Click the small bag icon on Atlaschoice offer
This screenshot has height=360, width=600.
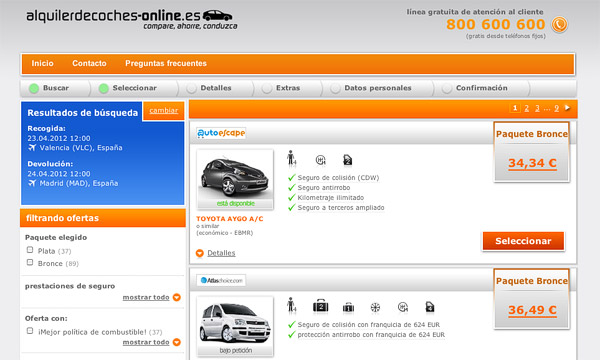pos(348,307)
